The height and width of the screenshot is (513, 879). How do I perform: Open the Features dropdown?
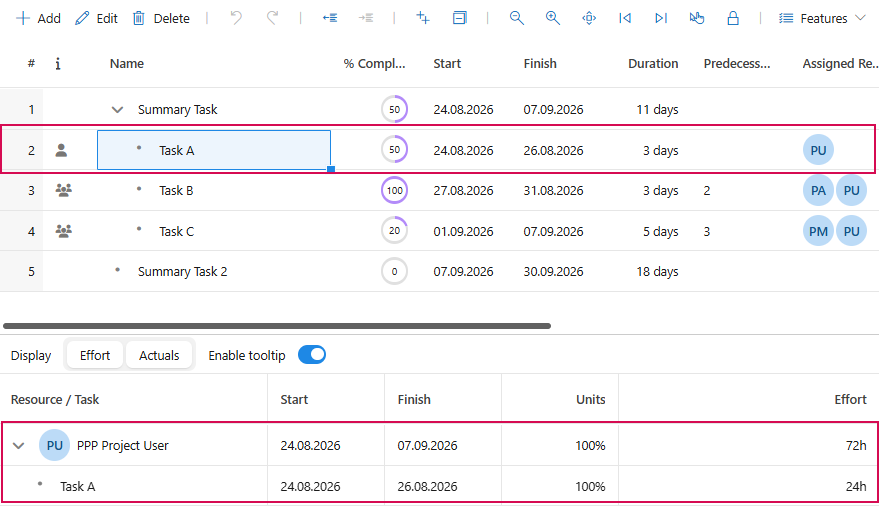pyautogui.click(x=822, y=19)
